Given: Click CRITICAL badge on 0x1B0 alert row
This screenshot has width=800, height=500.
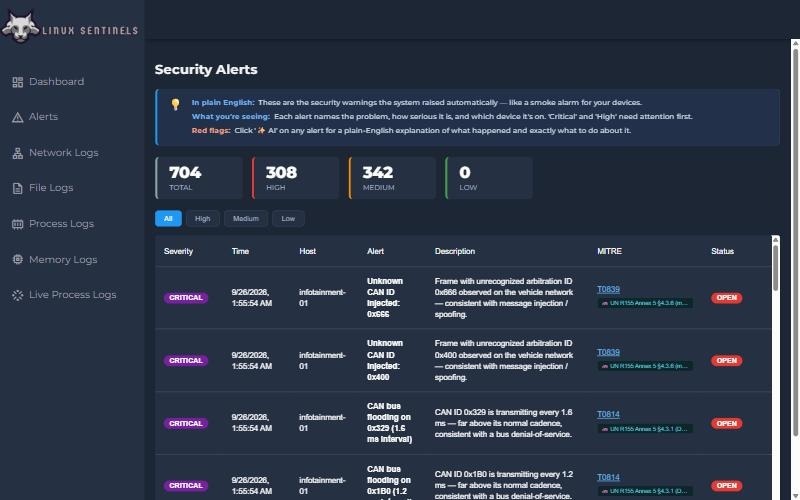Looking at the screenshot, I should [186, 486].
